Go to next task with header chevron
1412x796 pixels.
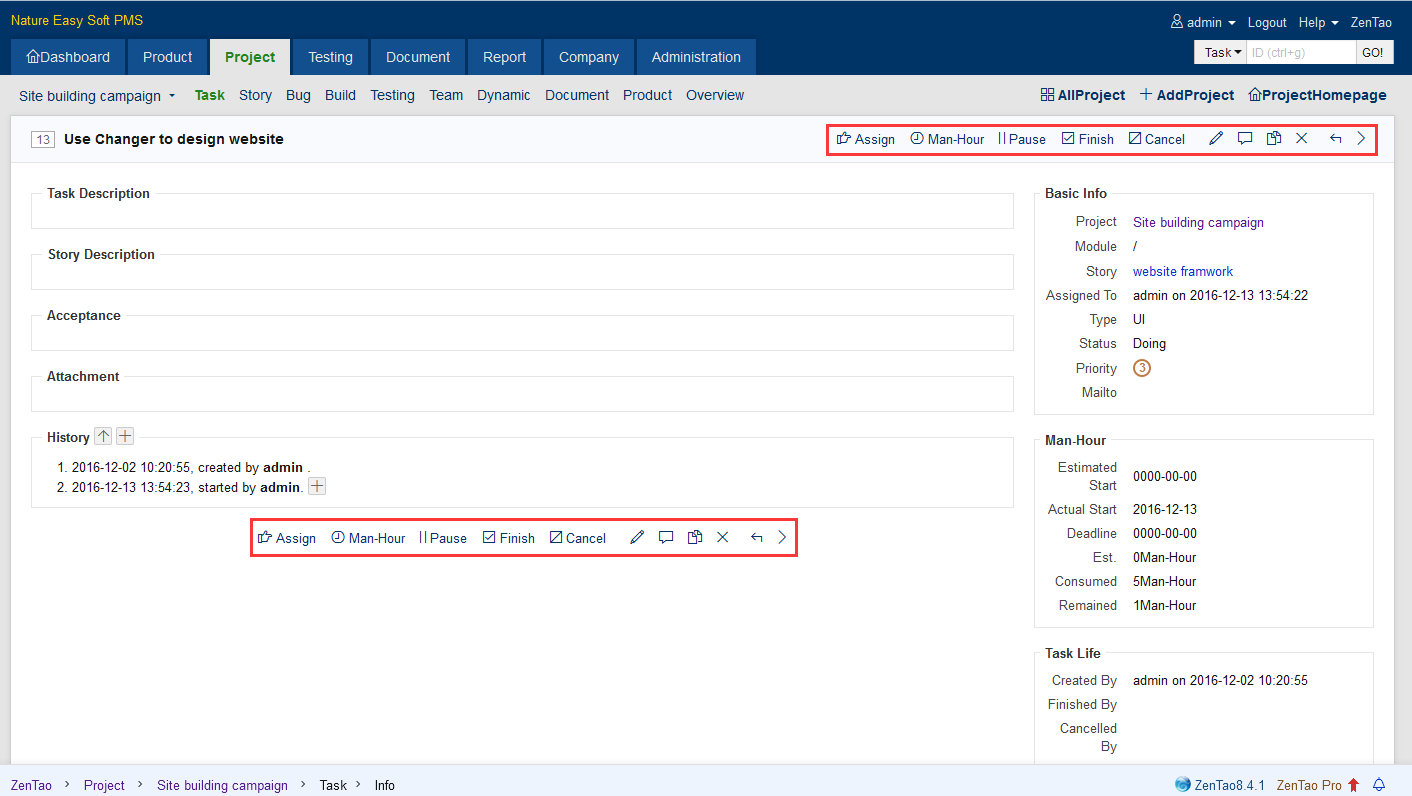[x=1361, y=139]
